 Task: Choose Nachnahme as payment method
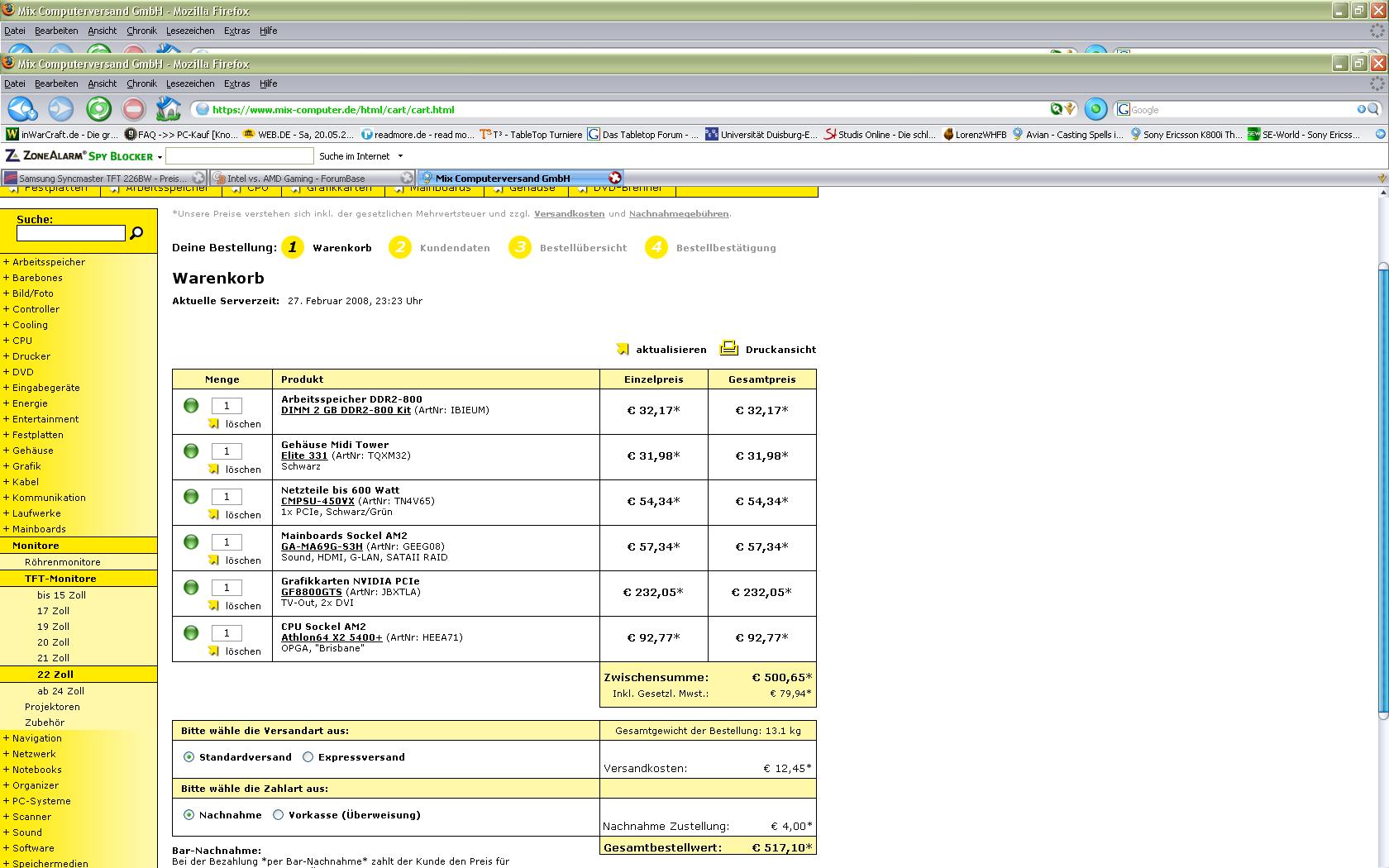point(189,815)
